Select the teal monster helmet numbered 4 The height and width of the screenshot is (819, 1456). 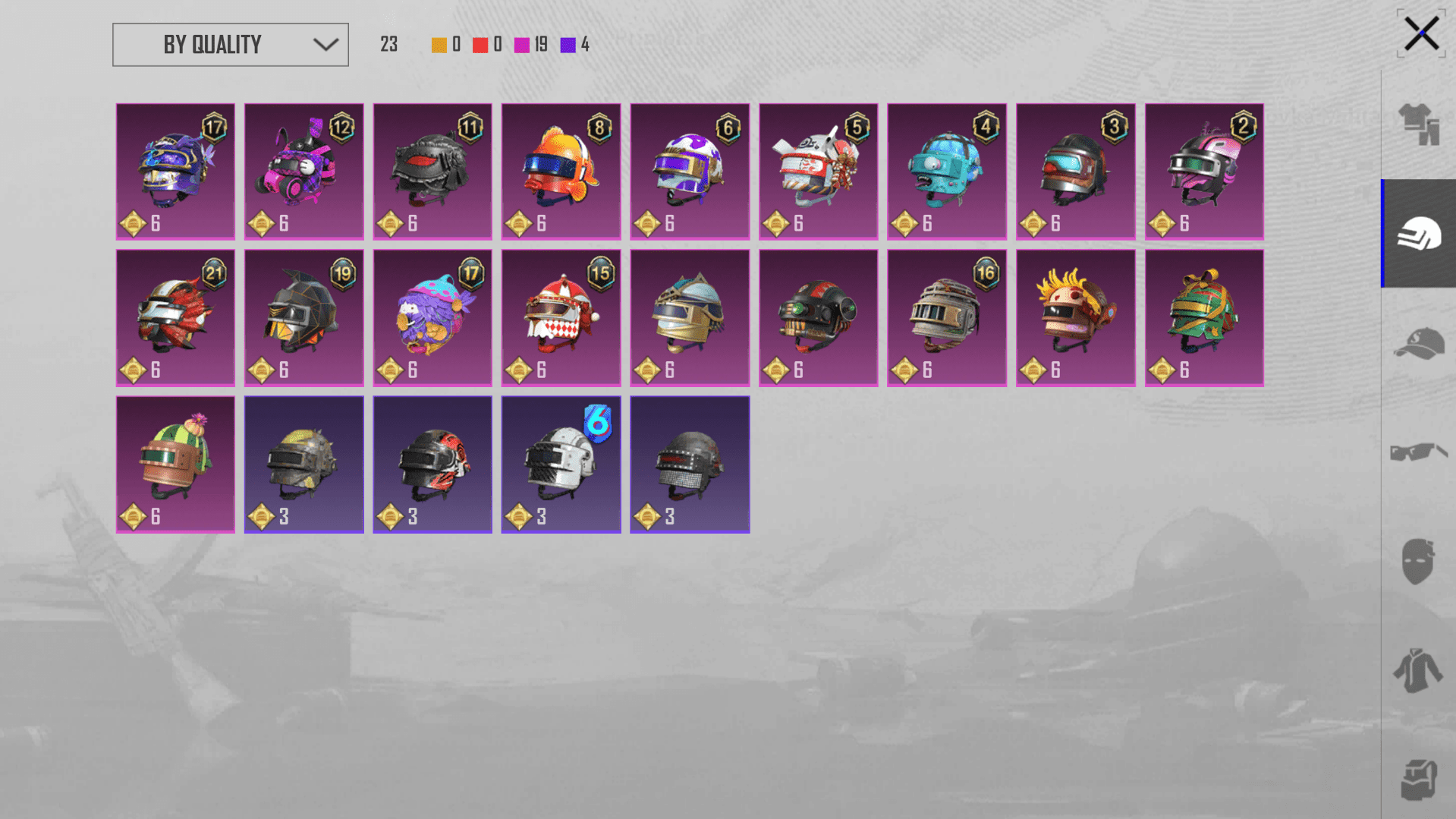tap(947, 172)
